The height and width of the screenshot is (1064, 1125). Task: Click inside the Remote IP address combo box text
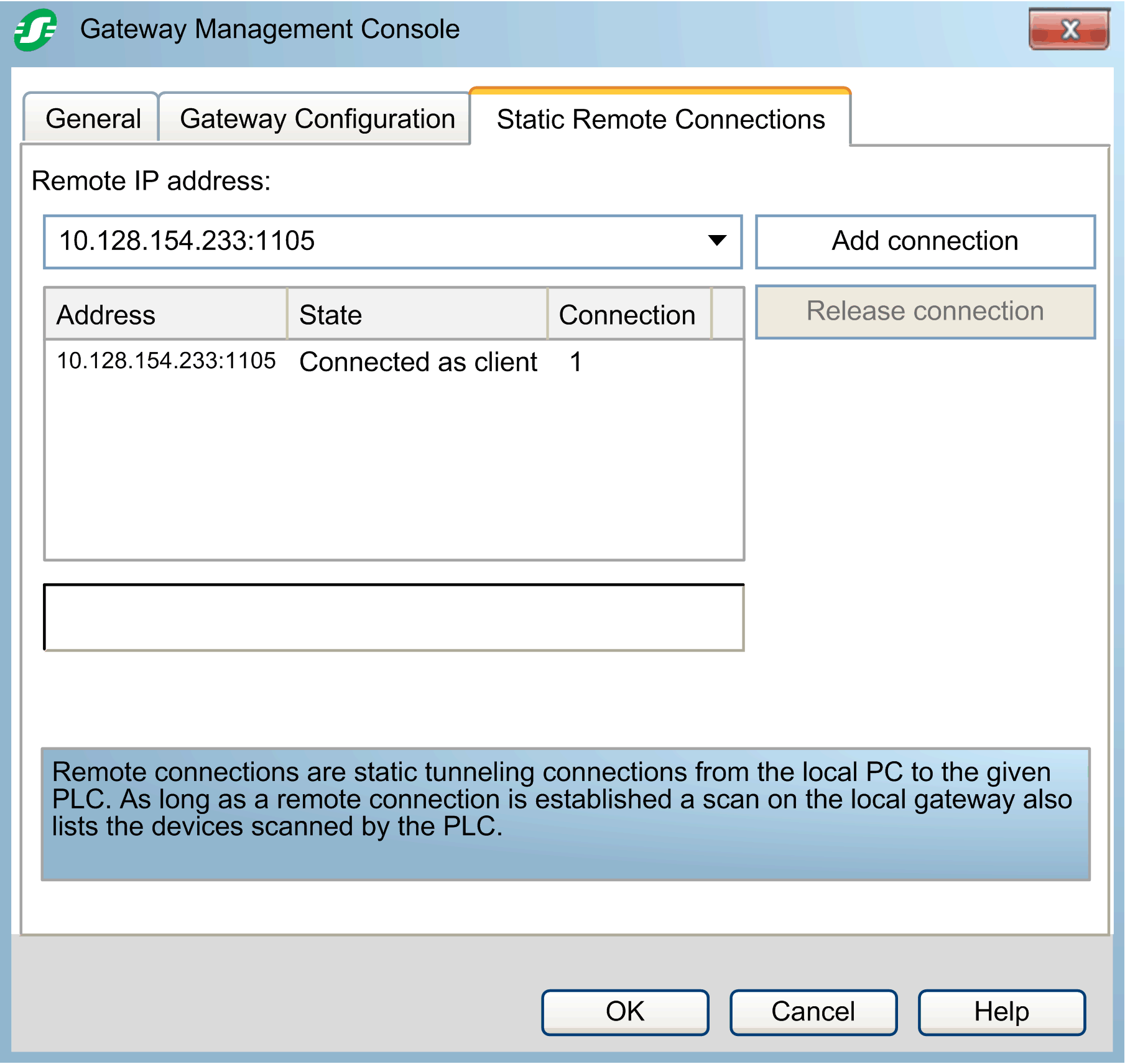(x=373, y=241)
